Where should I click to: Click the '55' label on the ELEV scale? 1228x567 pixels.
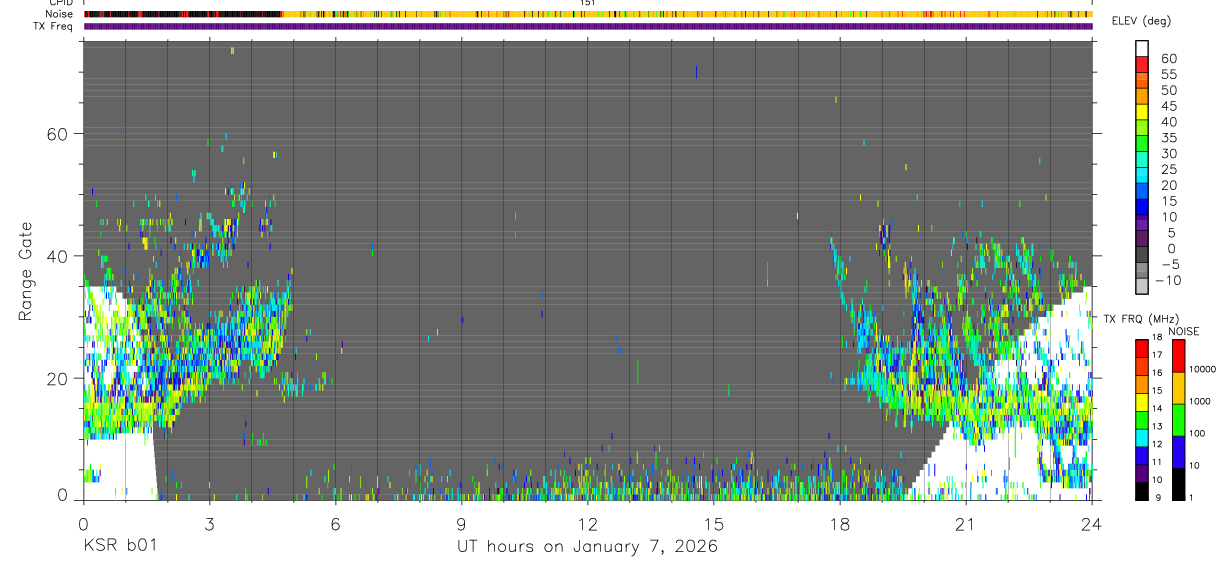click(x=1168, y=75)
